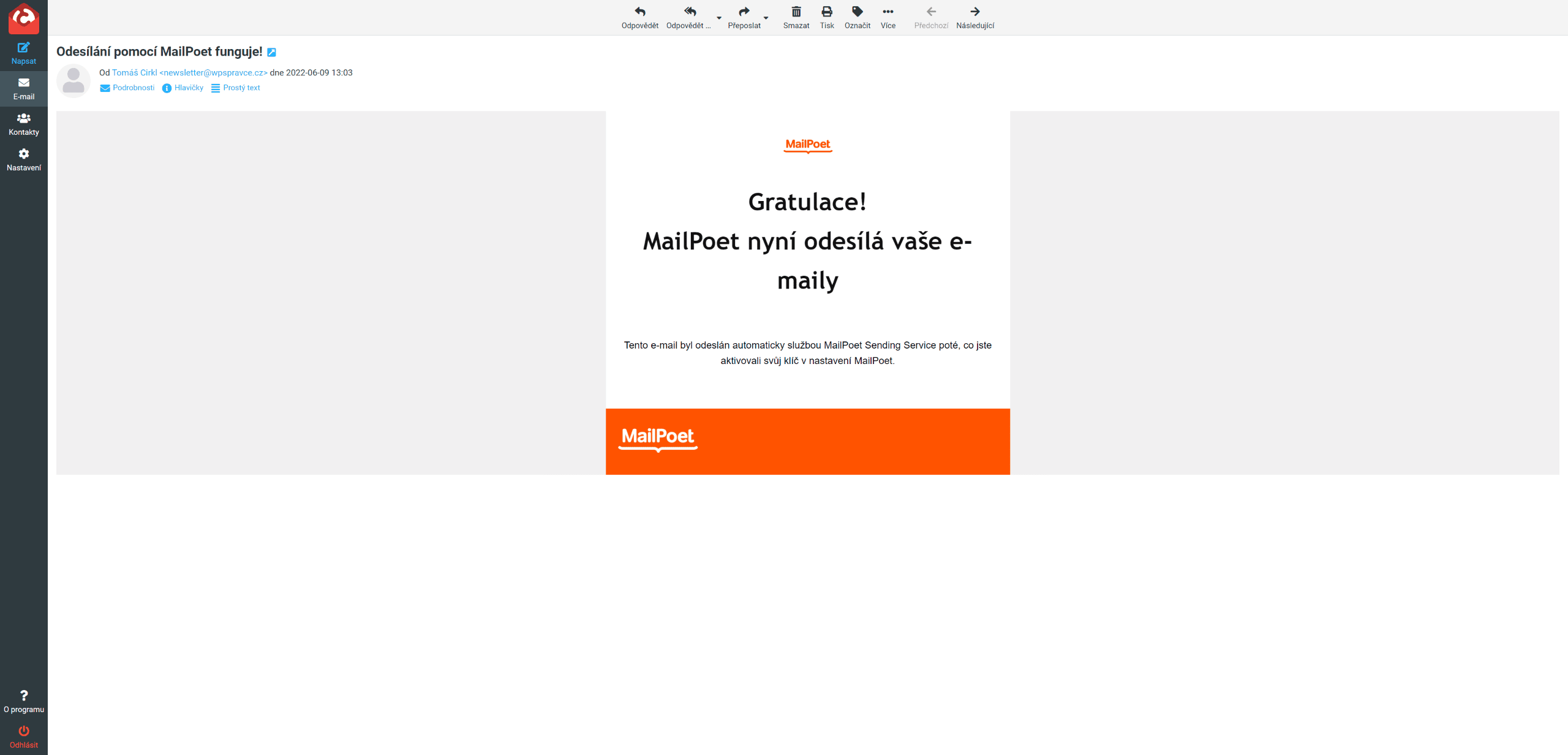
Task: Open Nastavení settings
Action: [24, 160]
